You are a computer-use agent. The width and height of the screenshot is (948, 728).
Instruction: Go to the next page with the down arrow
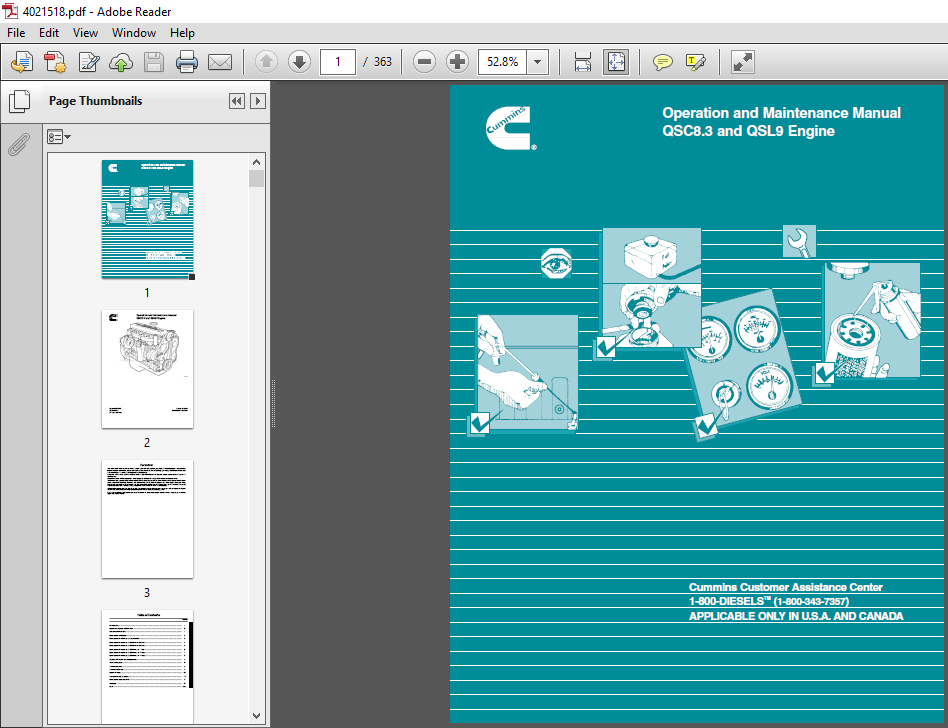(x=299, y=62)
